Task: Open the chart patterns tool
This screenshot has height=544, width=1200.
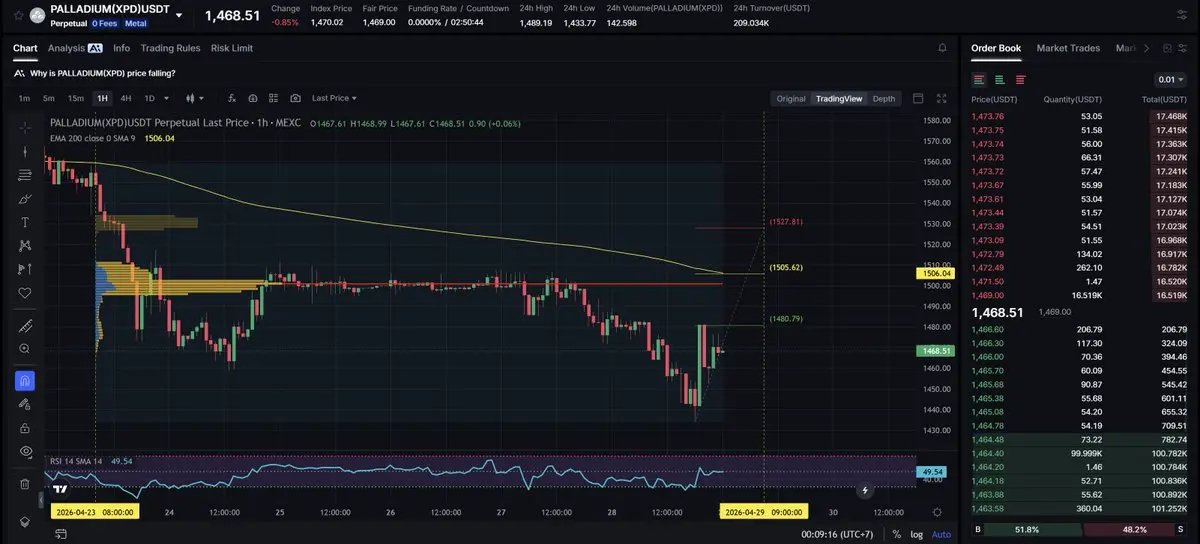Action: click(25, 246)
